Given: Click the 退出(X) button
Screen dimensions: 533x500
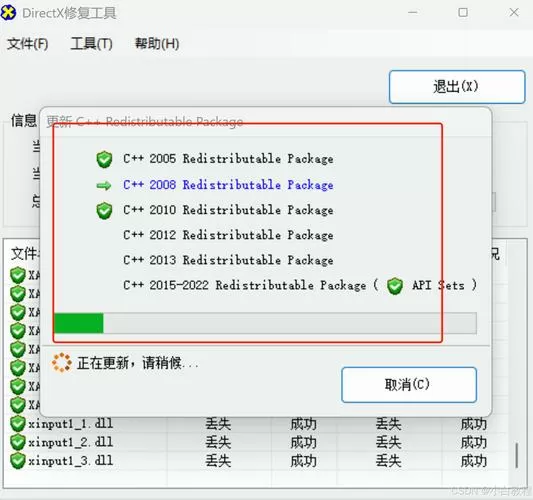Looking at the screenshot, I should point(457,87).
